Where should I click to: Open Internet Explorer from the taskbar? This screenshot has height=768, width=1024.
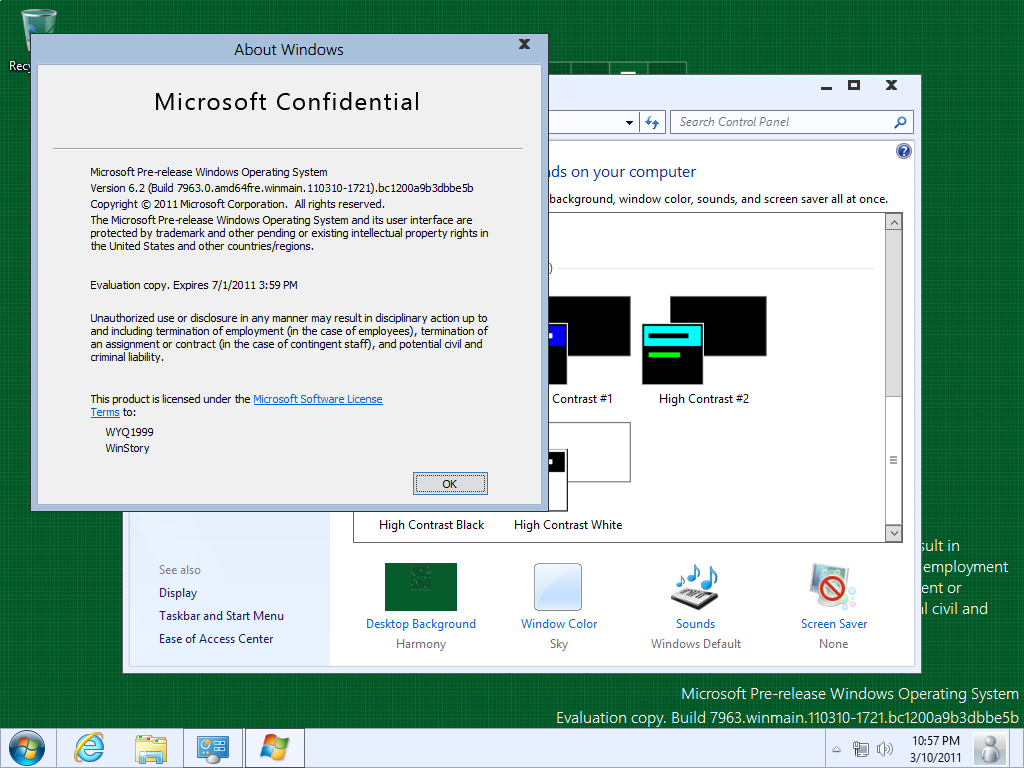pyautogui.click(x=89, y=748)
